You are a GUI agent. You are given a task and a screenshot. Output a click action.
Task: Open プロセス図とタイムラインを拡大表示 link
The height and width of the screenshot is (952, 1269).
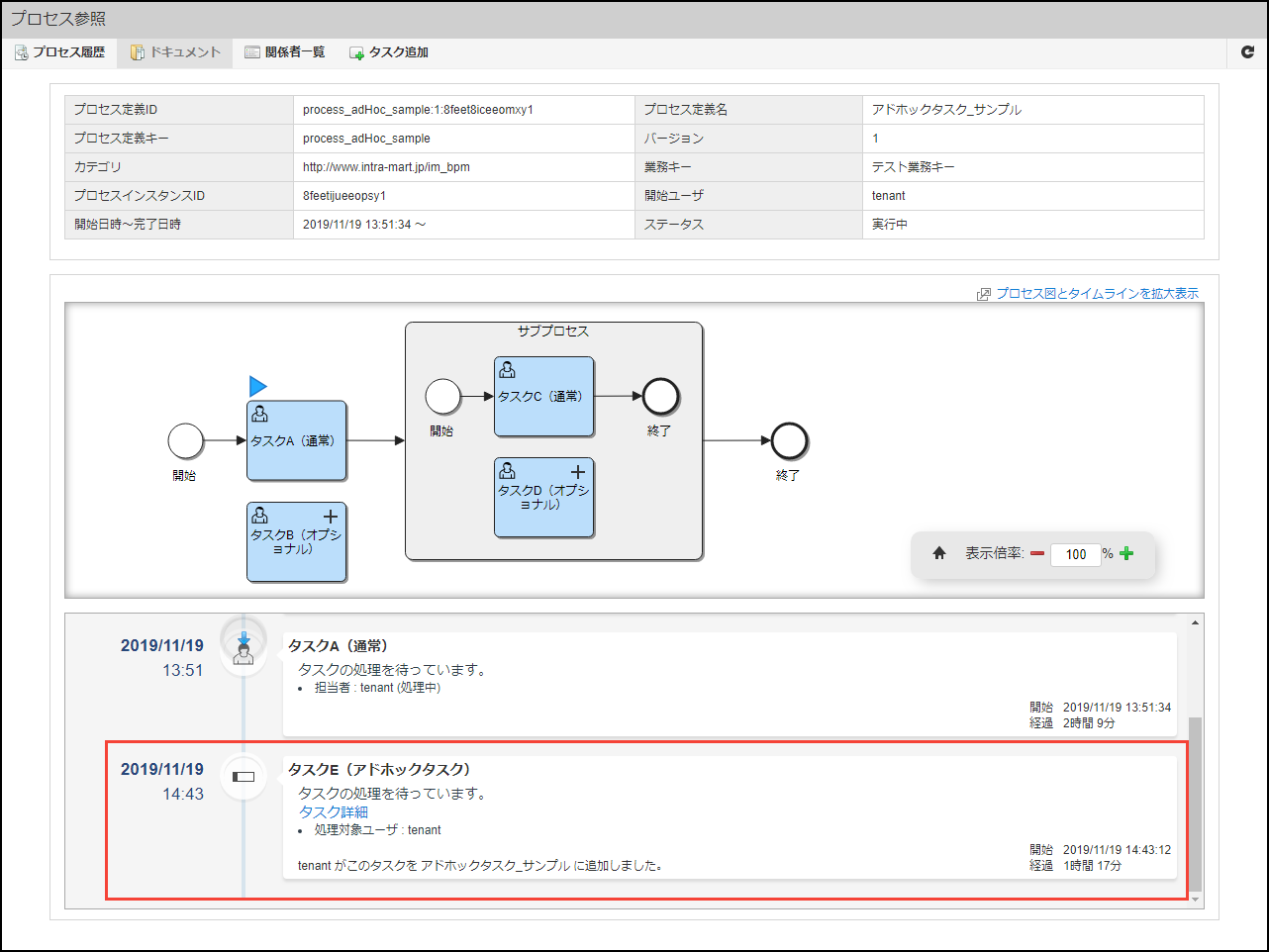pyautogui.click(x=1097, y=294)
